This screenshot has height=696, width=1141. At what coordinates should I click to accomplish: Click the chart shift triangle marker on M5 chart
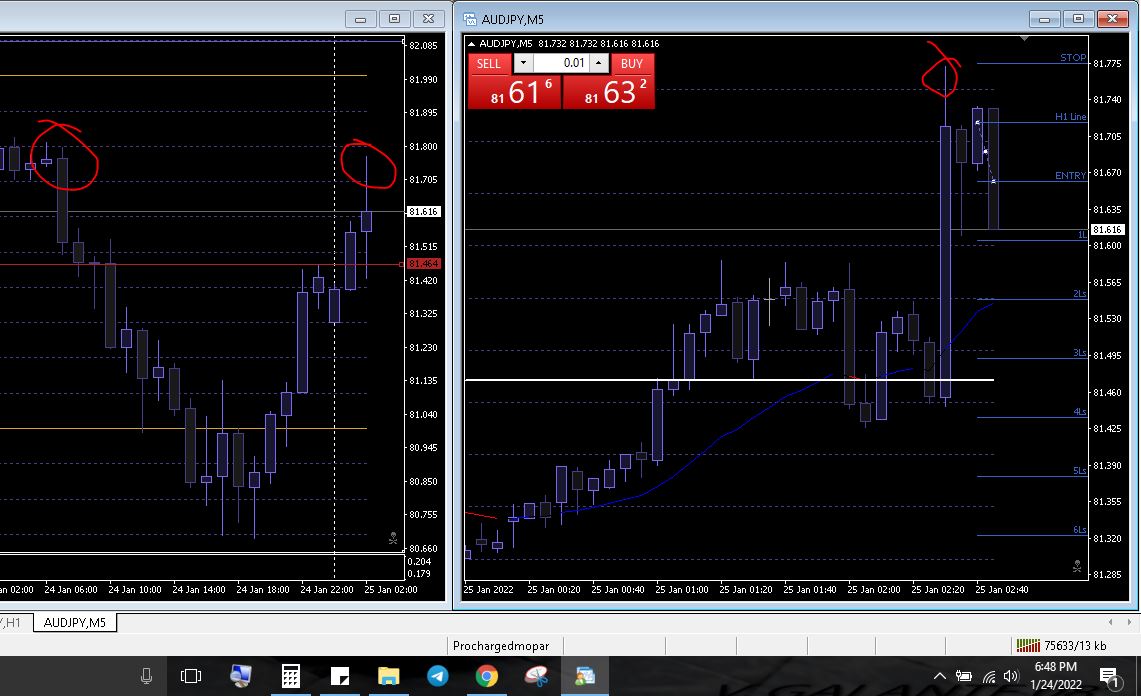pyautogui.click(x=1025, y=39)
